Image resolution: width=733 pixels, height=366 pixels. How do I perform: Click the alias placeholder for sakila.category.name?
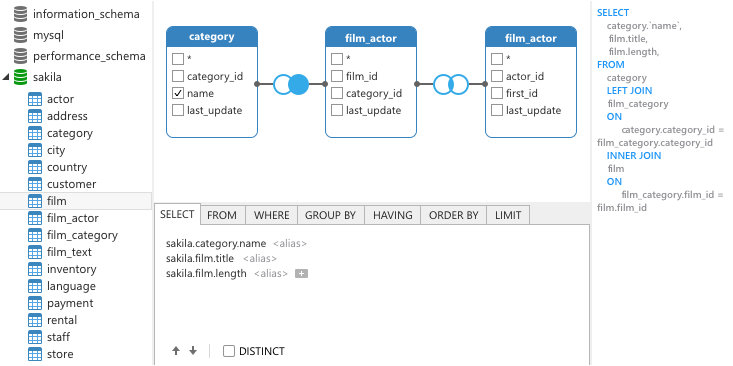(x=290, y=244)
